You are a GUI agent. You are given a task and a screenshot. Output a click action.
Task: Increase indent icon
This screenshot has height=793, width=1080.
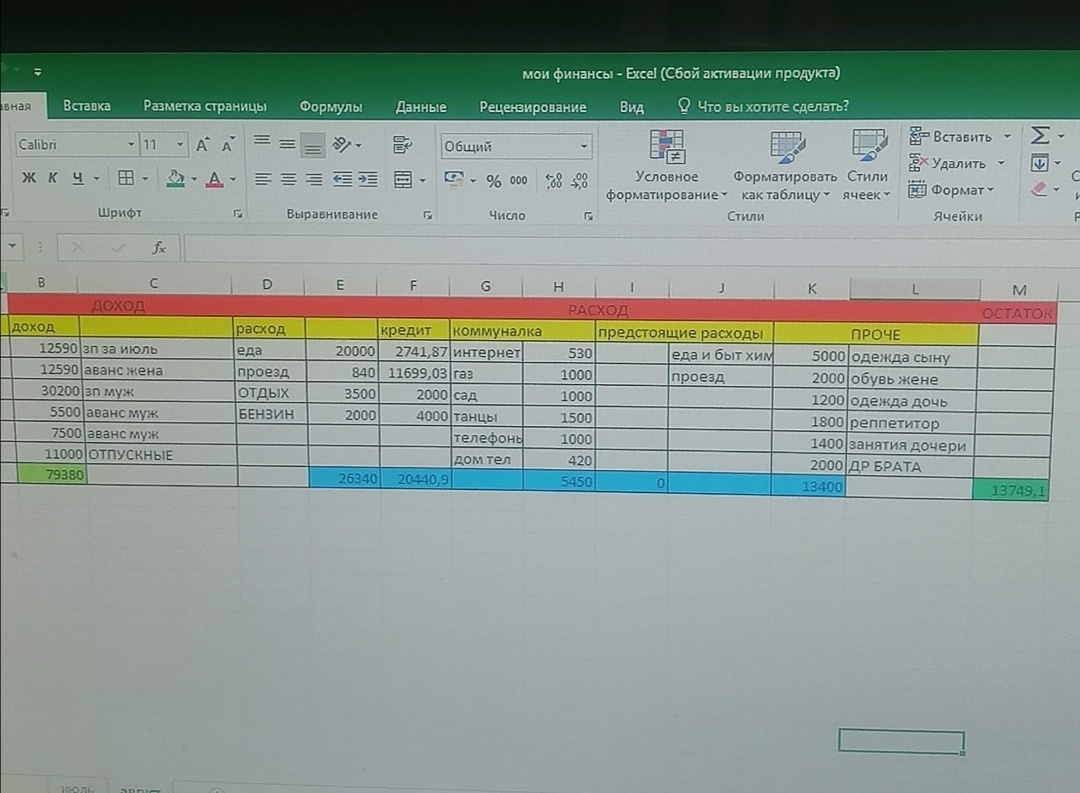tap(368, 181)
